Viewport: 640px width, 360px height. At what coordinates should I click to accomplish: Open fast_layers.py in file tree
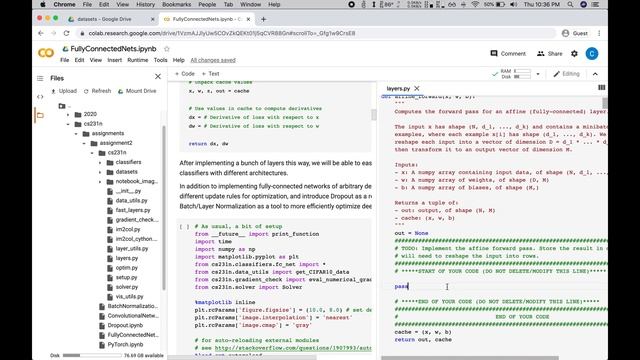(133, 210)
